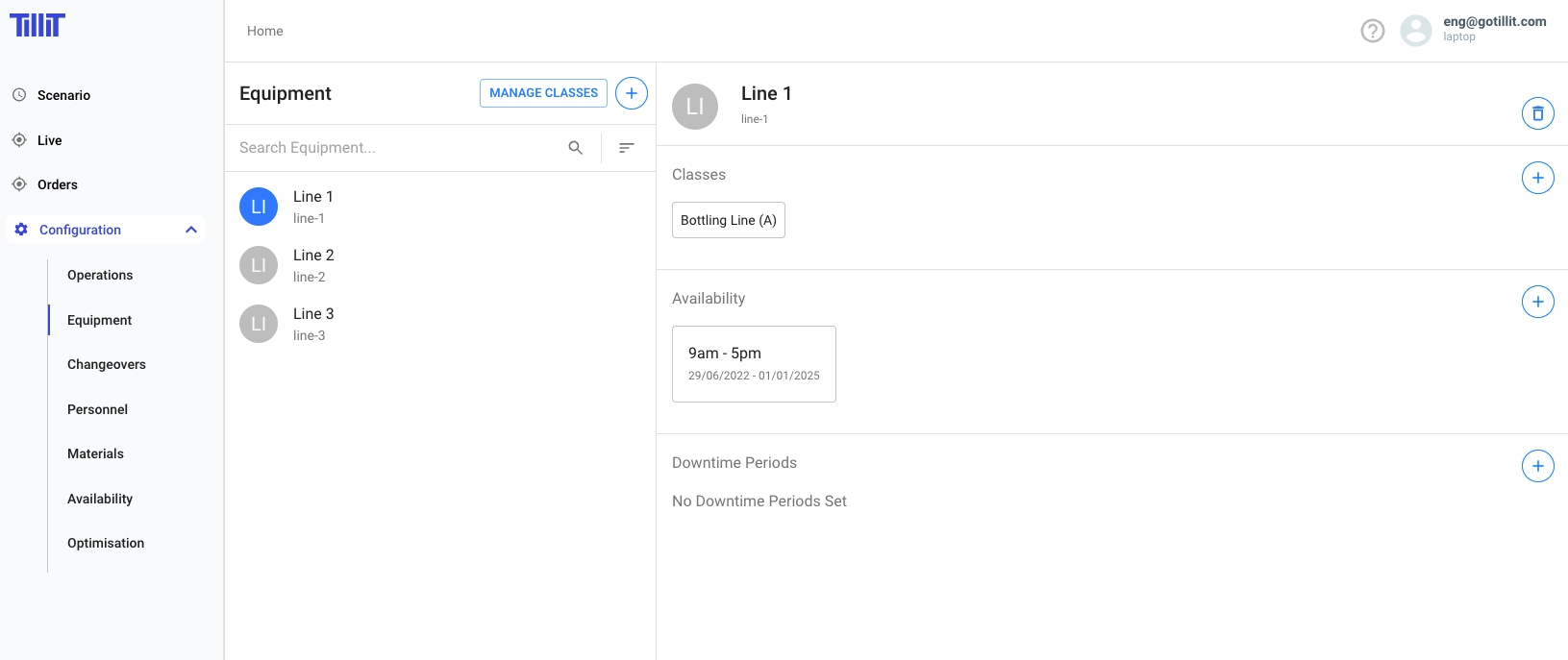The image size is (1568, 660).
Task: Click the Search Equipment input field
Action: [x=394, y=148]
